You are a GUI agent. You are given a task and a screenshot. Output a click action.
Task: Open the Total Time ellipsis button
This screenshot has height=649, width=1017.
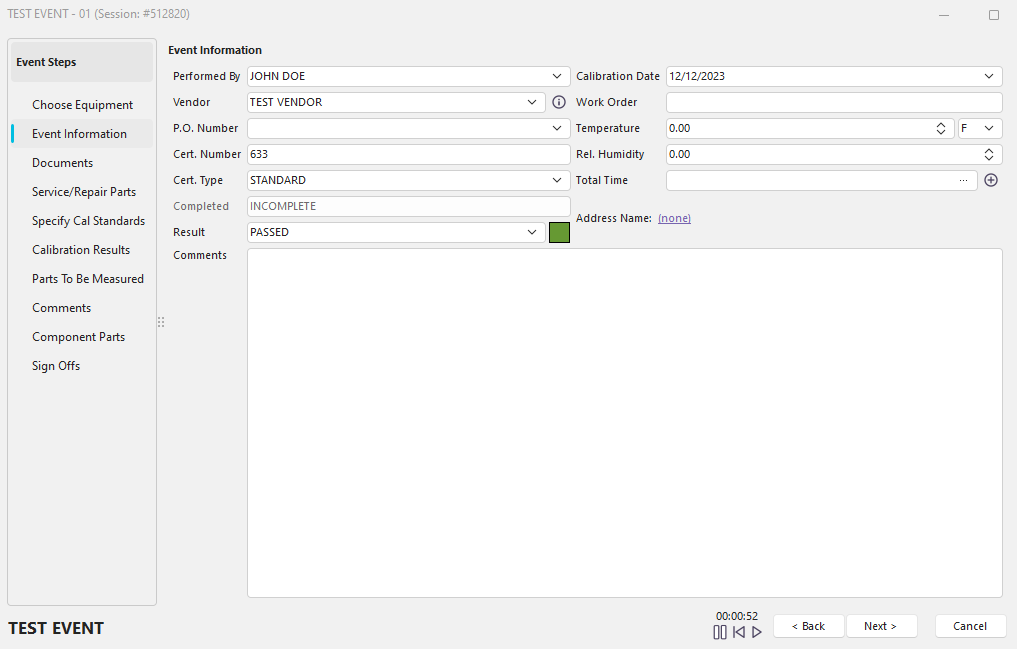(x=963, y=180)
